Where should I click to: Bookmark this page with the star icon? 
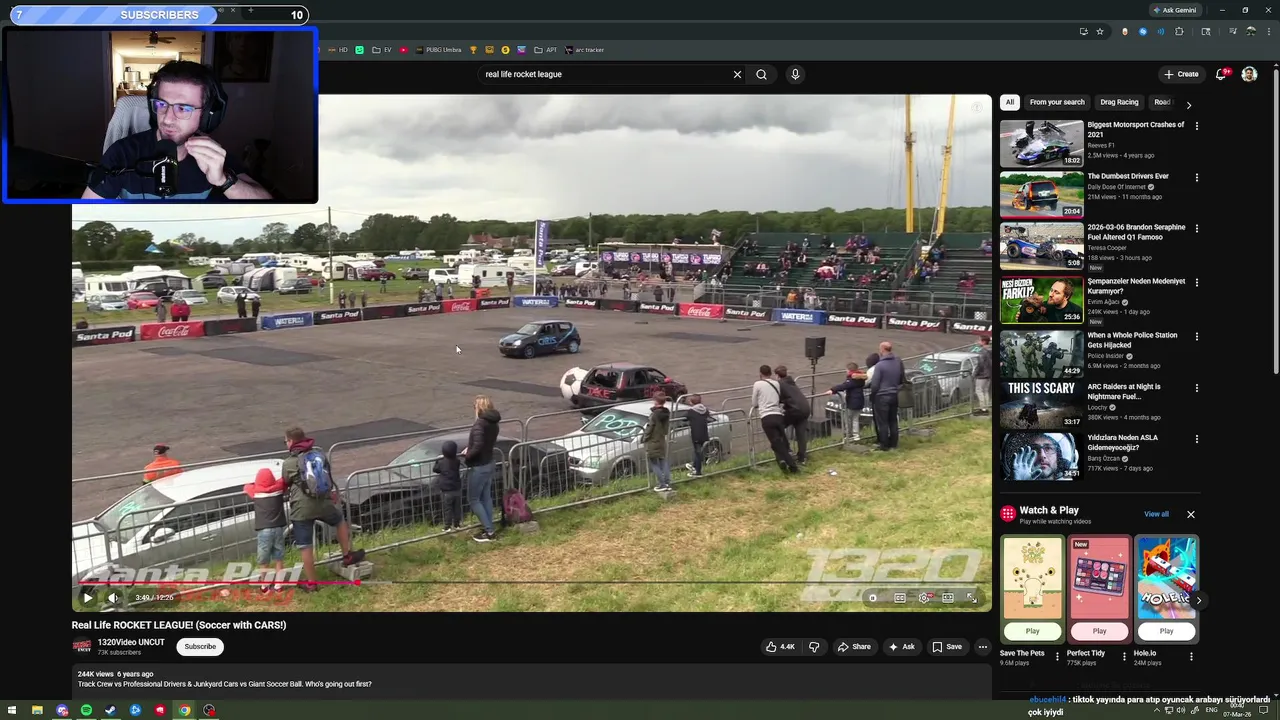point(1100,31)
